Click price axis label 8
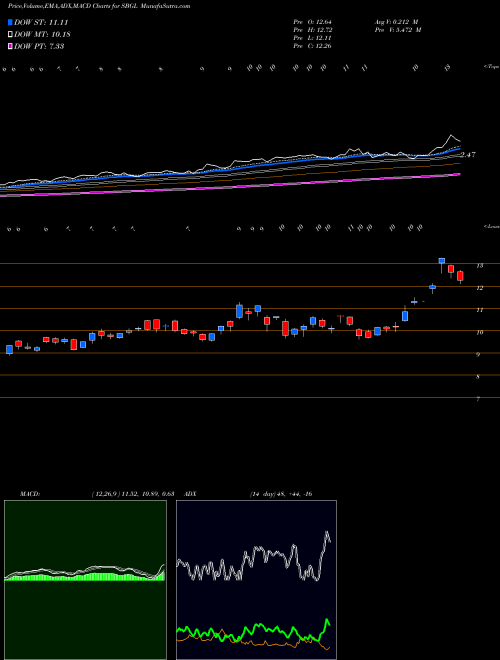This screenshot has height=660, width=500. 478,377
